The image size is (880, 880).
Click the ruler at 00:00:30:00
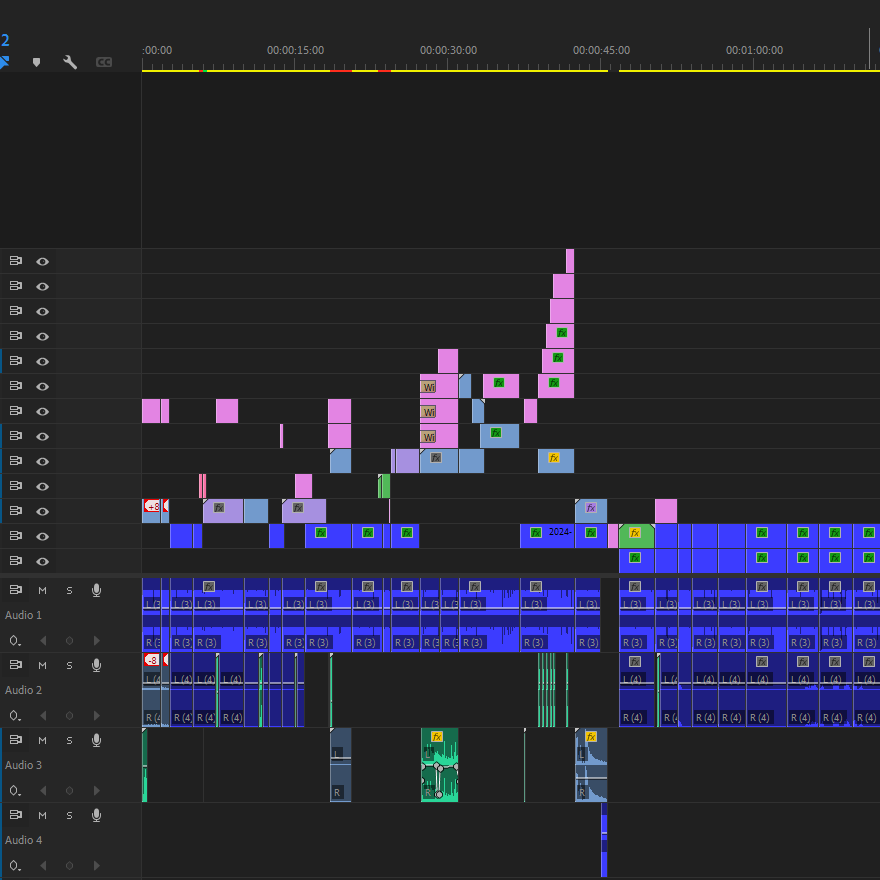(448, 50)
